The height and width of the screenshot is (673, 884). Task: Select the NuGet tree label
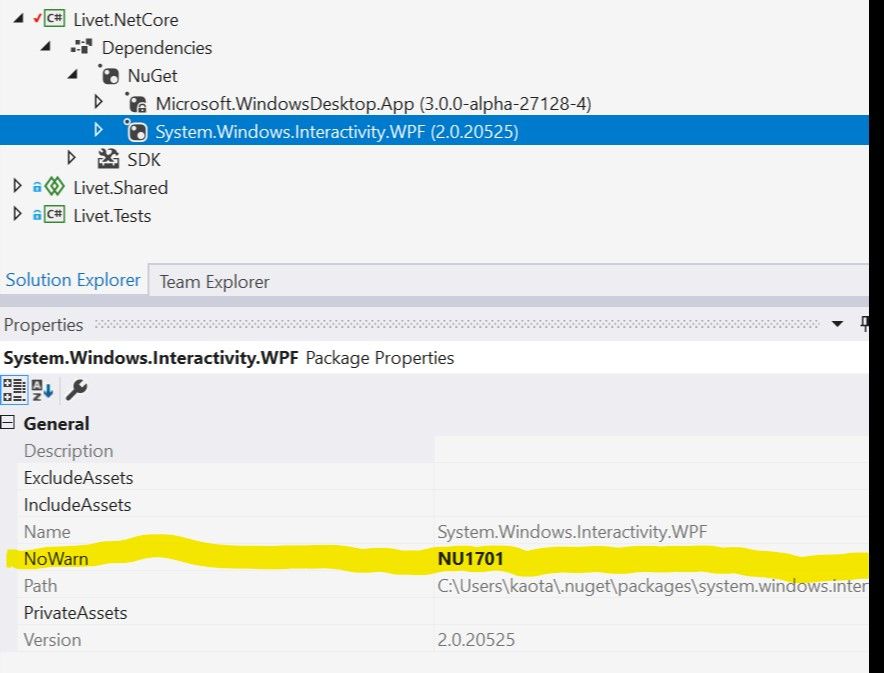pyautogui.click(x=152, y=76)
